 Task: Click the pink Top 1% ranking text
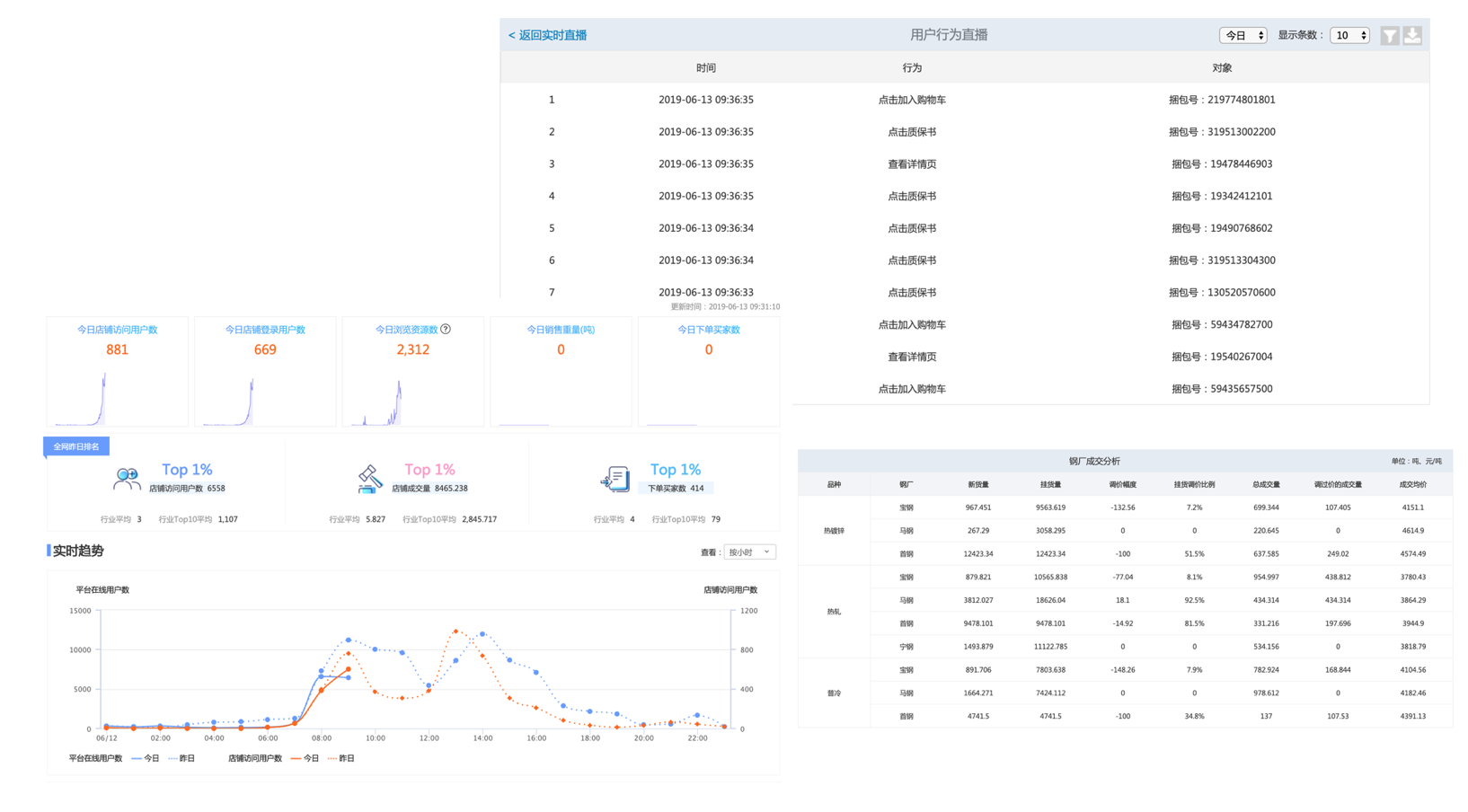tap(429, 470)
